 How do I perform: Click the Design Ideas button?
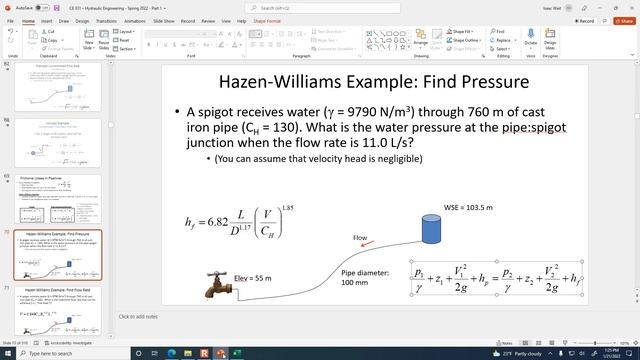point(550,38)
